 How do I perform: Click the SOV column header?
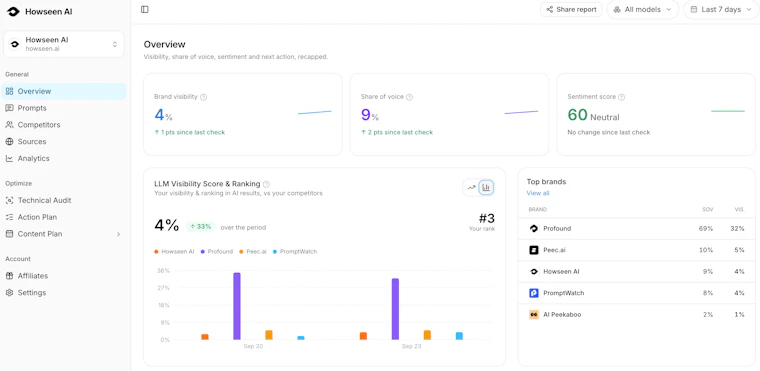pyautogui.click(x=708, y=210)
